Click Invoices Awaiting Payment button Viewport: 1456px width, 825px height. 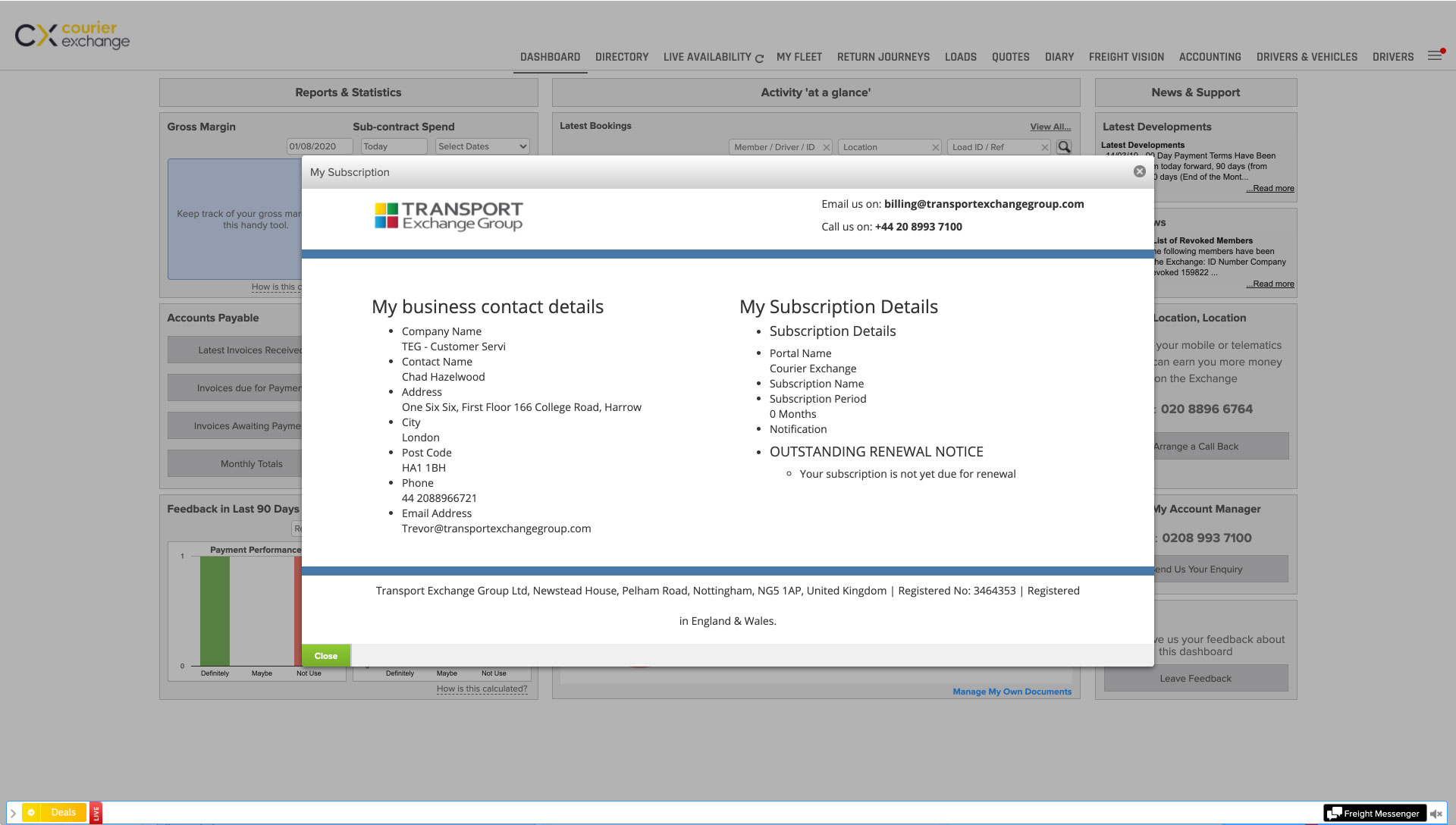235,425
